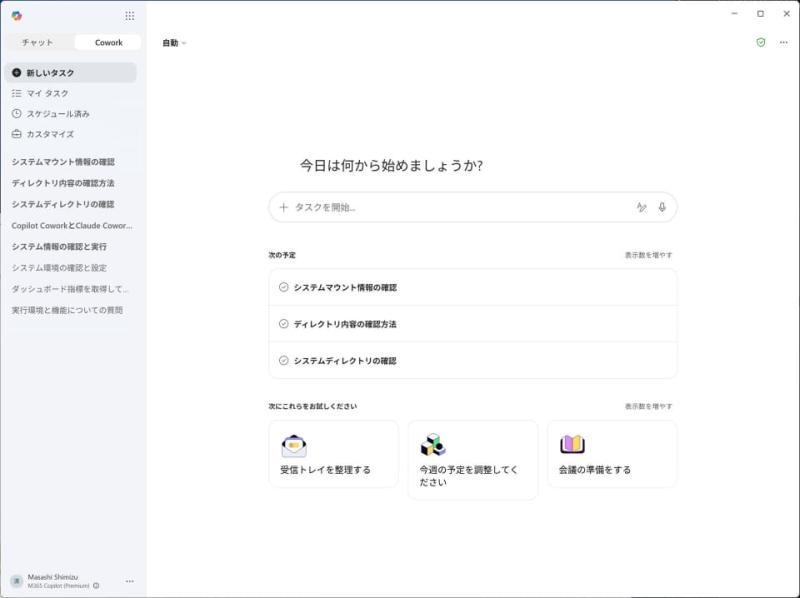The width and height of the screenshot is (800, 598).
Task: Open sidebar history システム環境の確認と設定
Action: pos(59,268)
